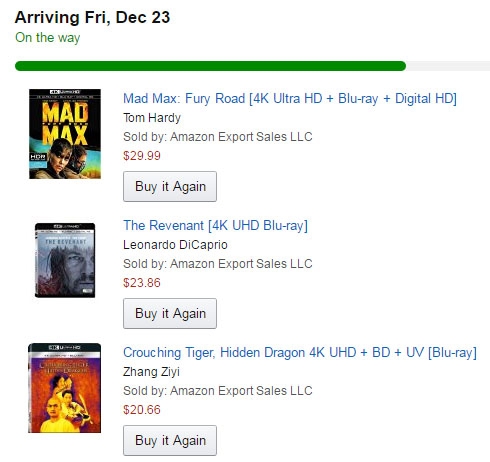The width and height of the screenshot is (490, 462).
Task: Click the $20.66 price for Crouching Tiger
Action: click(x=142, y=410)
